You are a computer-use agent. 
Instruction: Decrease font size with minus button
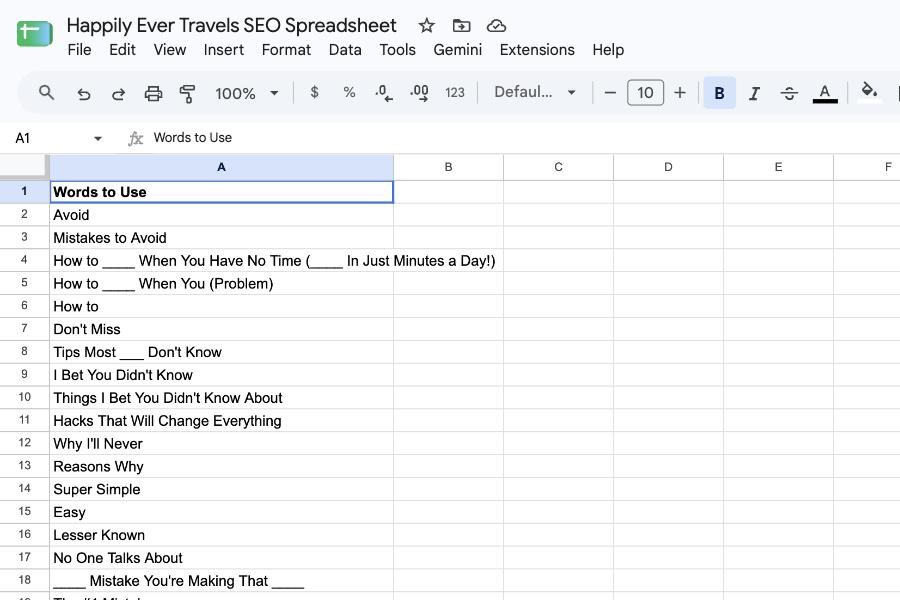pyautogui.click(x=610, y=92)
